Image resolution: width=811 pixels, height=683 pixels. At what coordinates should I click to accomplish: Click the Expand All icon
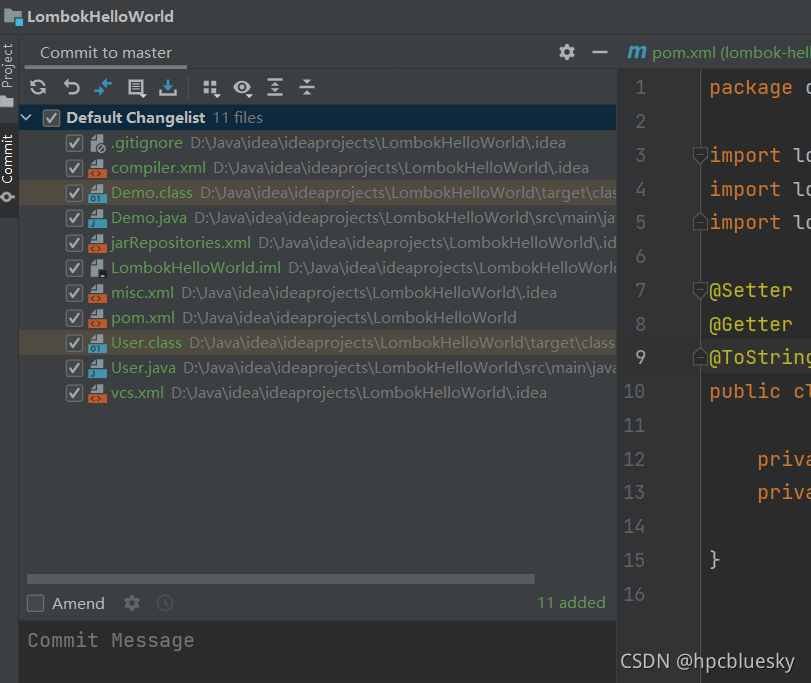point(275,87)
